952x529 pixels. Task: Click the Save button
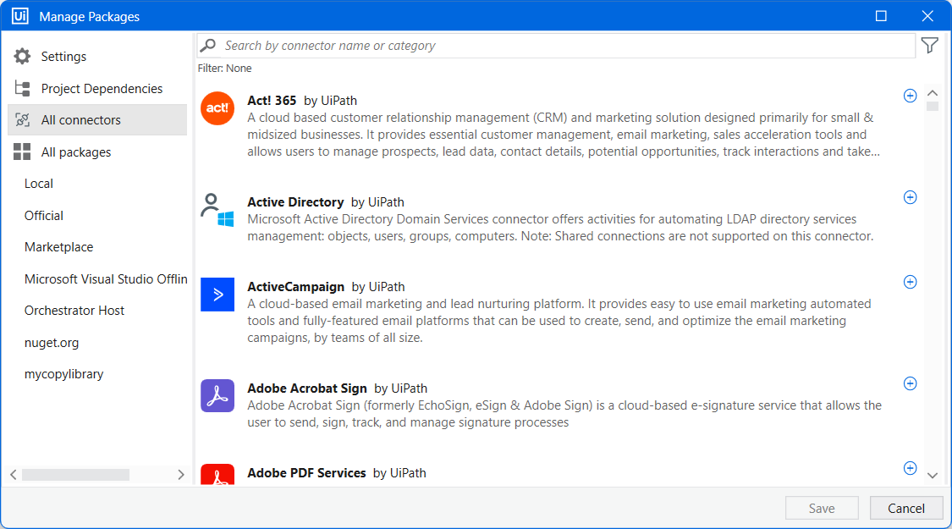821,508
